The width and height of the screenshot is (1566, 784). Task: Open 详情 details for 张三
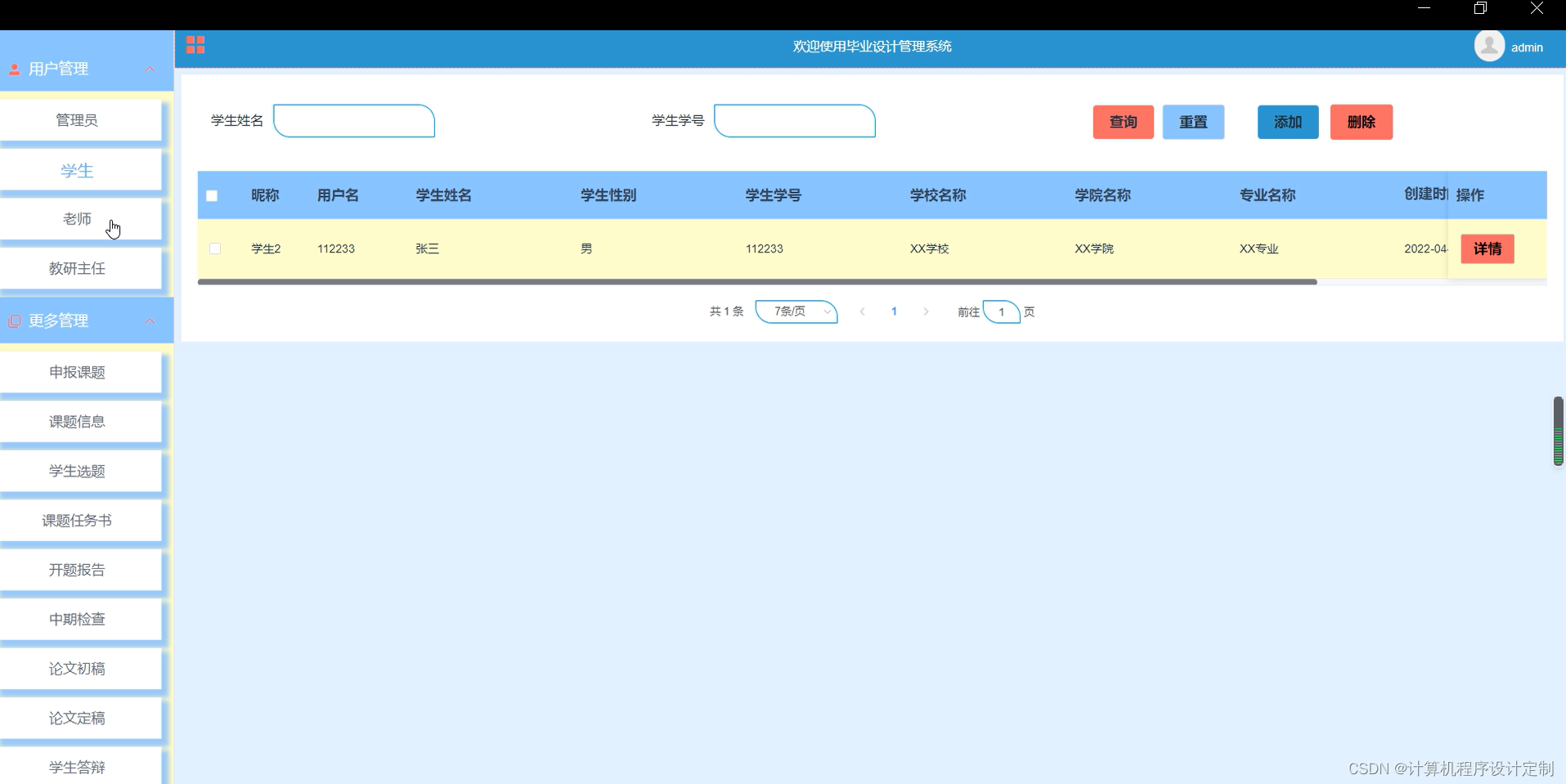point(1487,249)
